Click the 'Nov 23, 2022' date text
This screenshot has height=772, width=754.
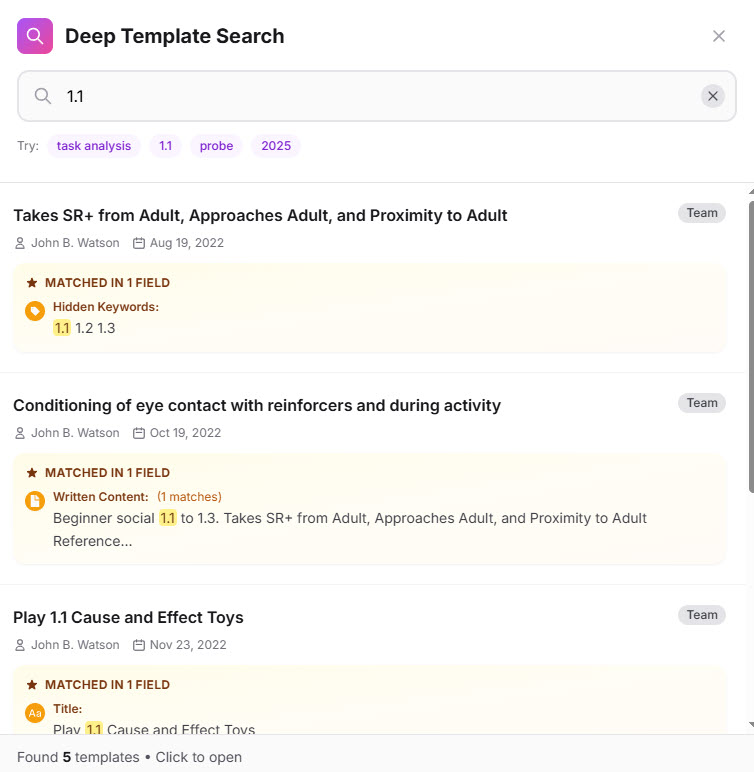[188, 645]
